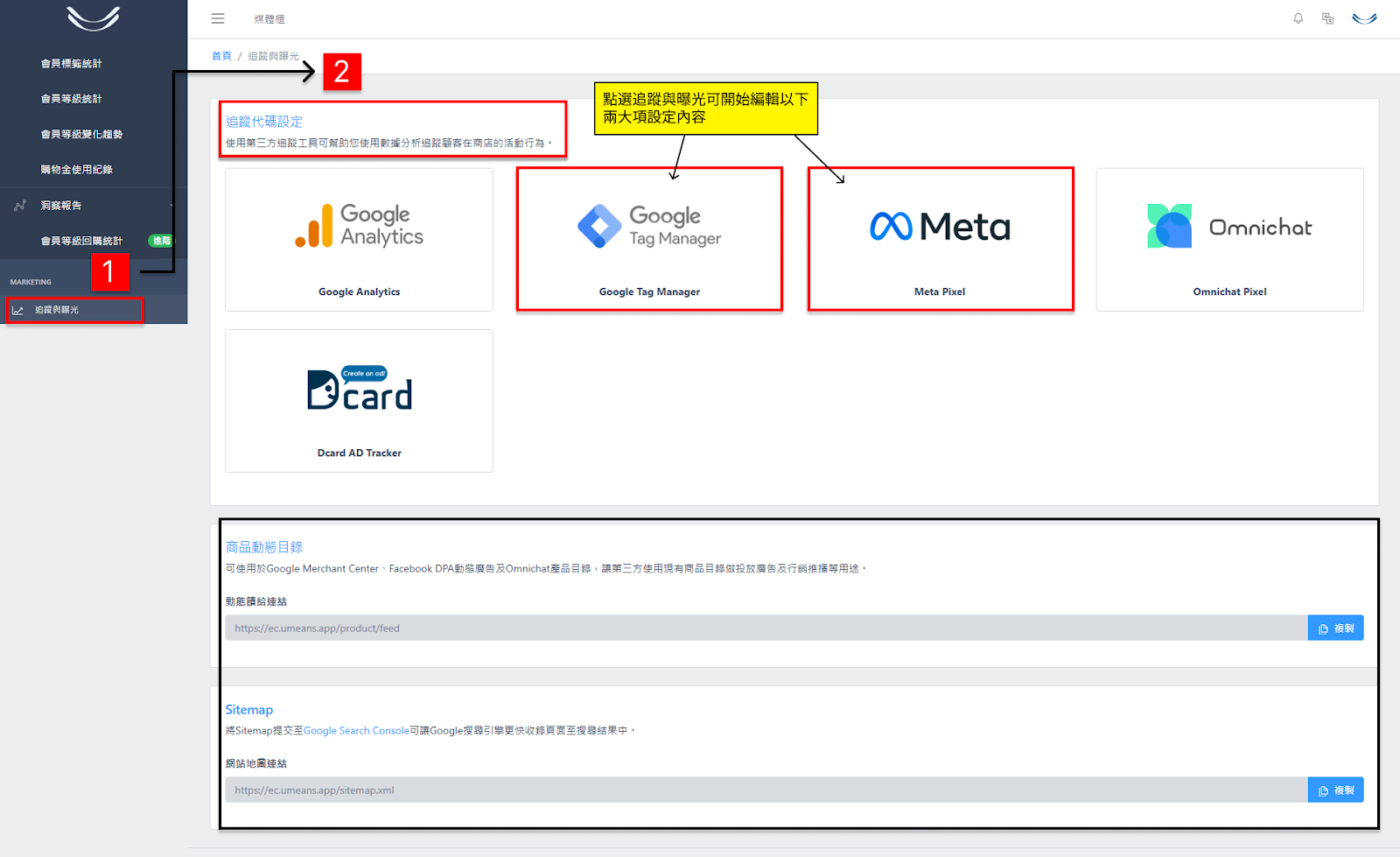Image resolution: width=1400 pixels, height=857 pixels.
Task: Click the 動態饋給連結 label
Action: pyautogui.click(x=256, y=602)
